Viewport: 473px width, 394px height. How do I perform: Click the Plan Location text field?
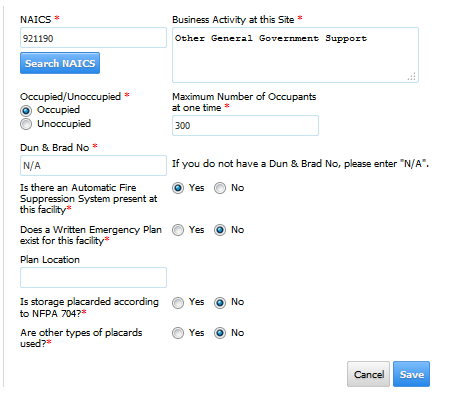point(93,277)
